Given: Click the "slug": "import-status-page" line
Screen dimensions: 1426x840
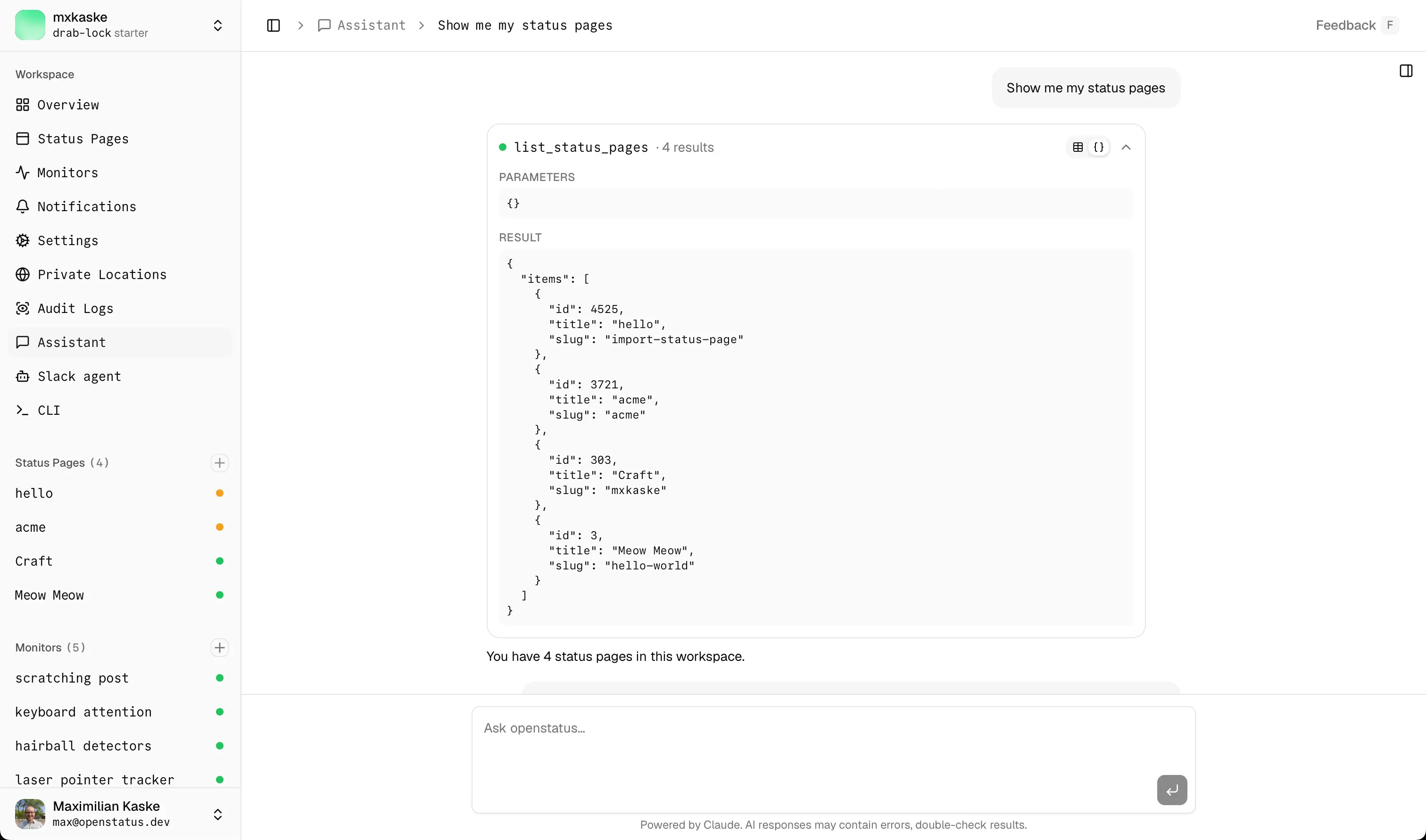Looking at the screenshot, I should click(646, 339).
